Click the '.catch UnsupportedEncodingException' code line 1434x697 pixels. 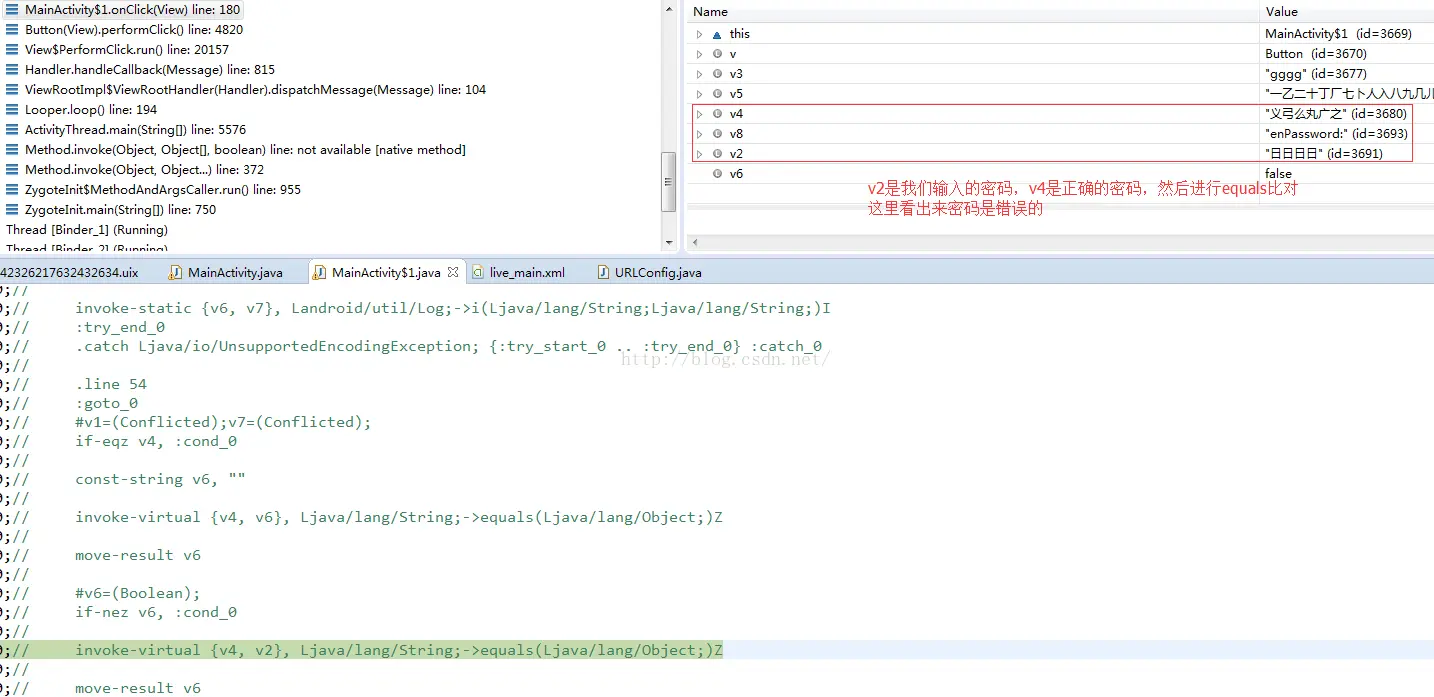click(x=448, y=346)
